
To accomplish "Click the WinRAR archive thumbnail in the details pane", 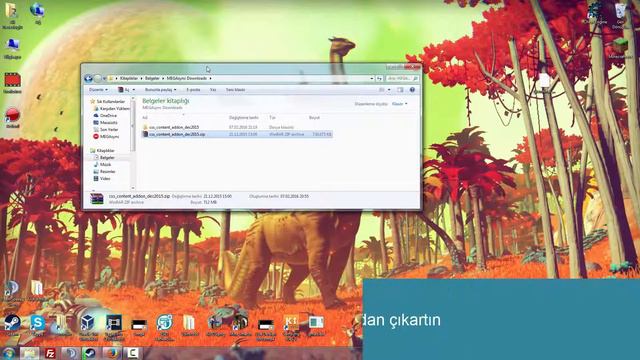I will point(97,199).
